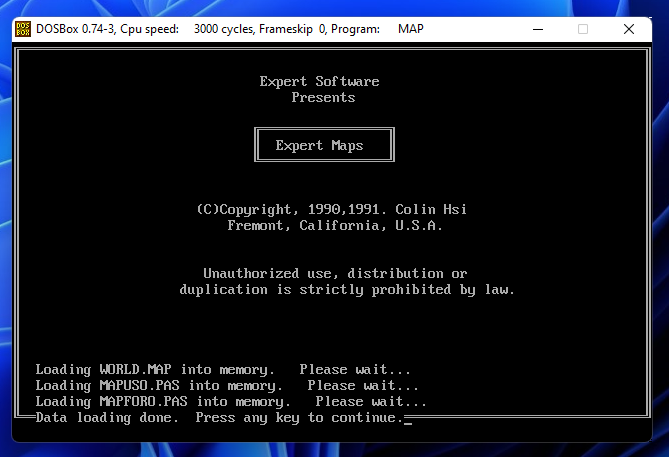The height and width of the screenshot is (457, 669).
Task: Click 'duplication is strictly prohibited by law' line
Action: coord(347,289)
